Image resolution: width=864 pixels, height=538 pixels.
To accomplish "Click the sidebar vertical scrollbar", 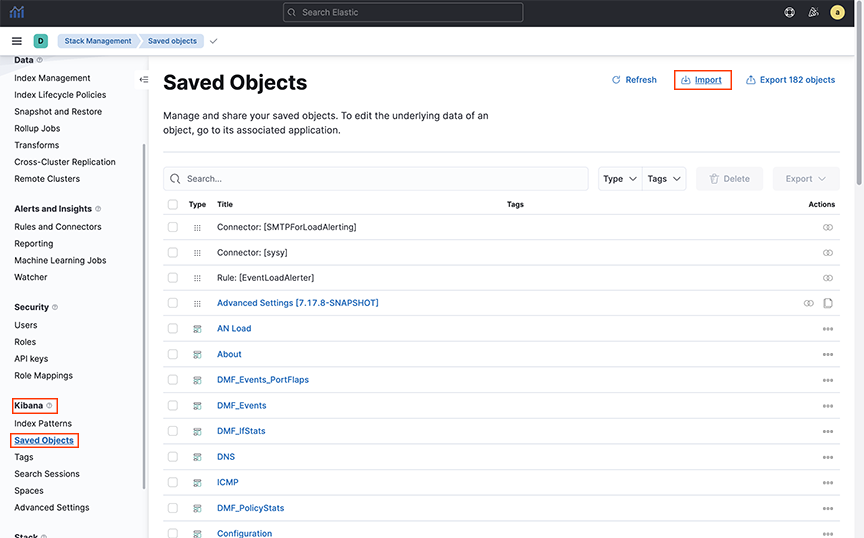I will coord(144,316).
